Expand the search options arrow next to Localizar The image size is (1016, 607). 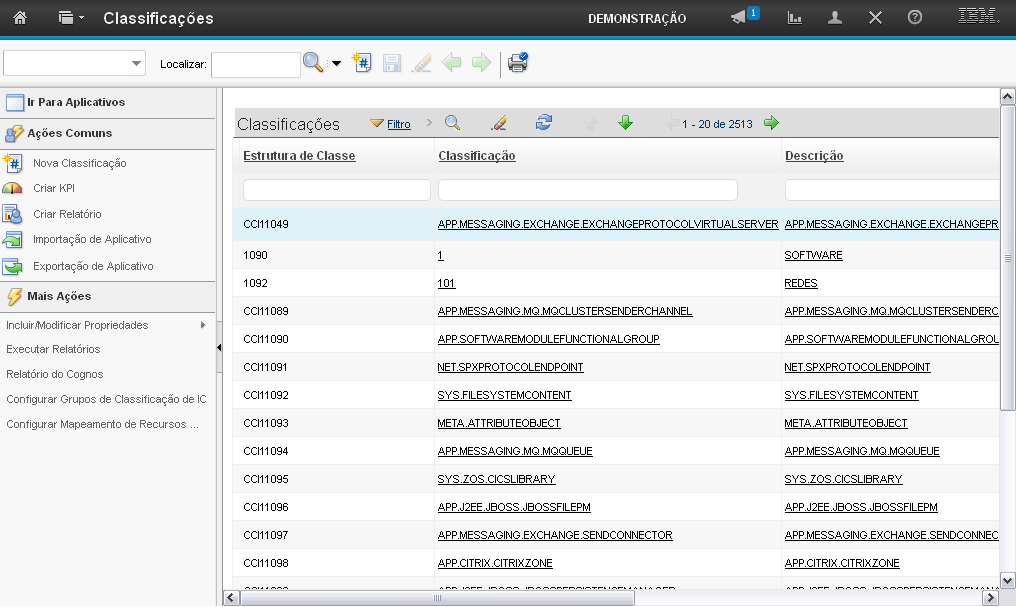[336, 64]
